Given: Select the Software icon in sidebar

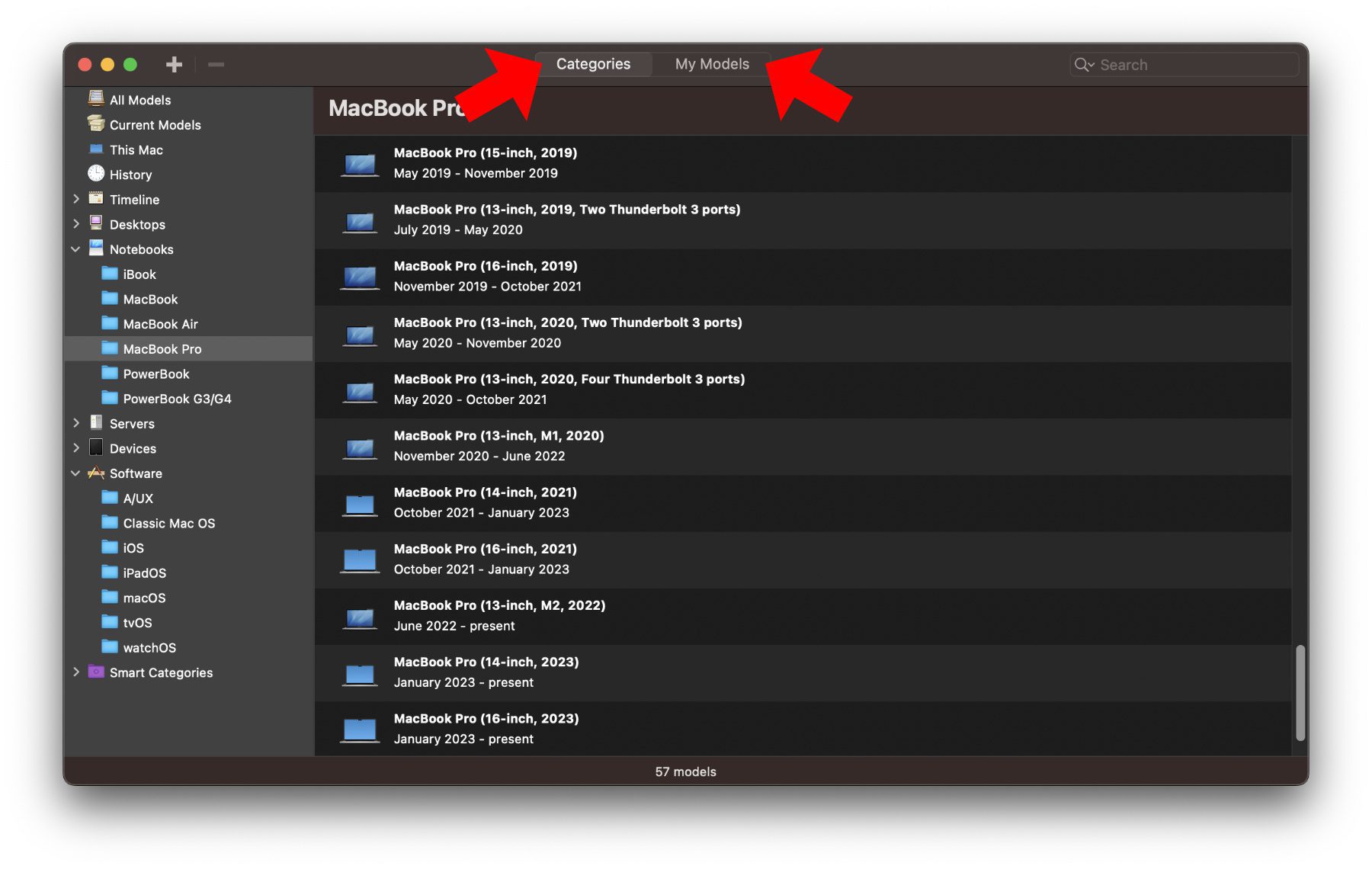Looking at the screenshot, I should pos(96,473).
